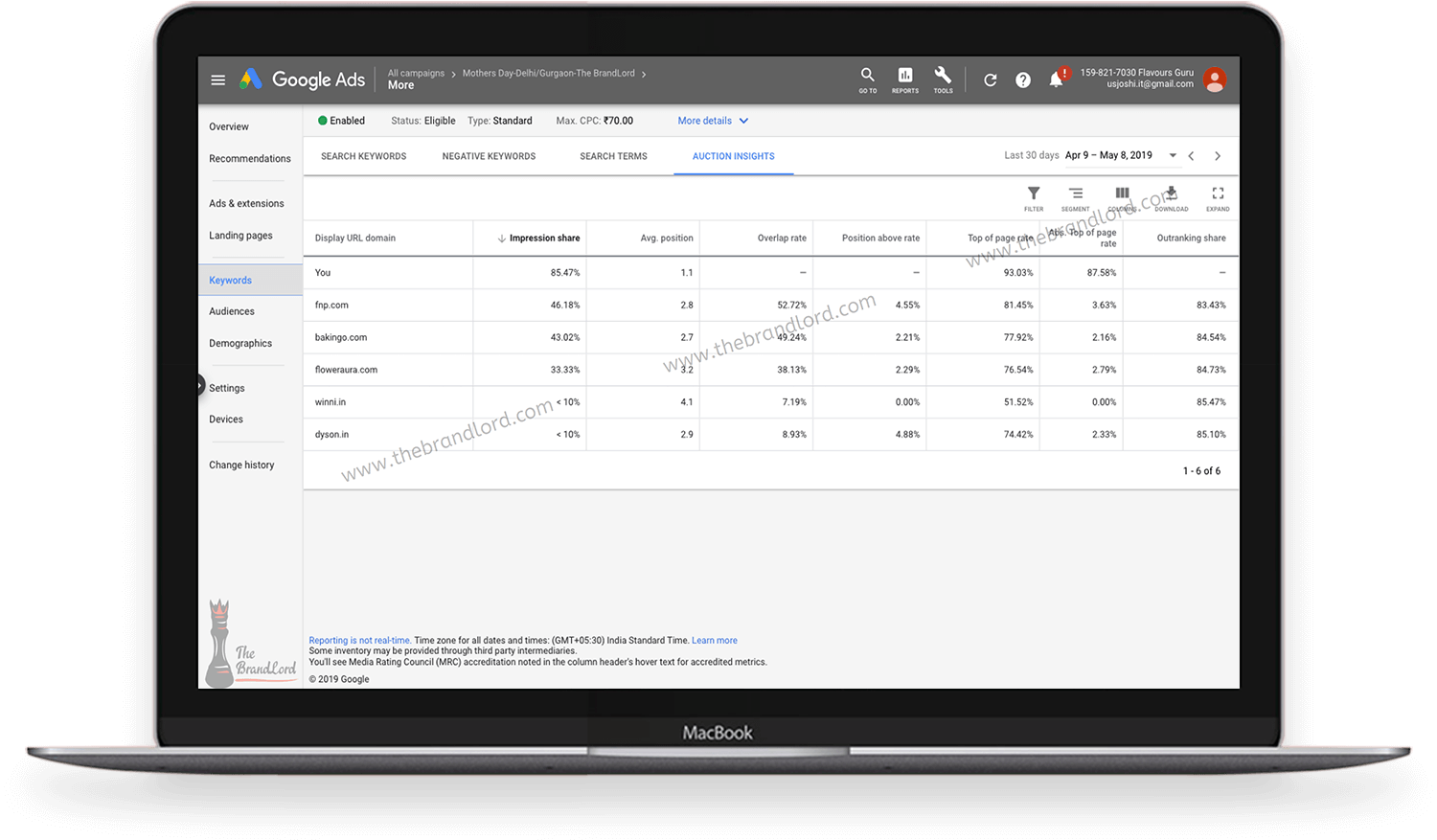Click Reporting is not real-time link

click(360, 641)
